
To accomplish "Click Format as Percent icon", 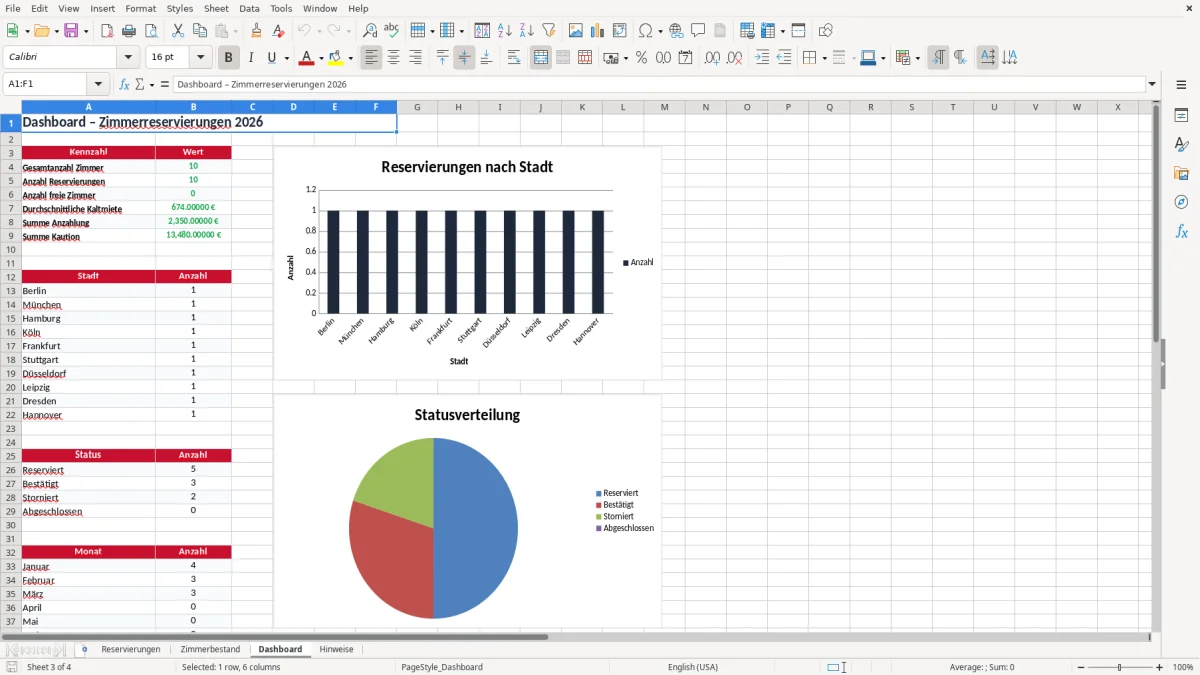I will coord(642,58).
